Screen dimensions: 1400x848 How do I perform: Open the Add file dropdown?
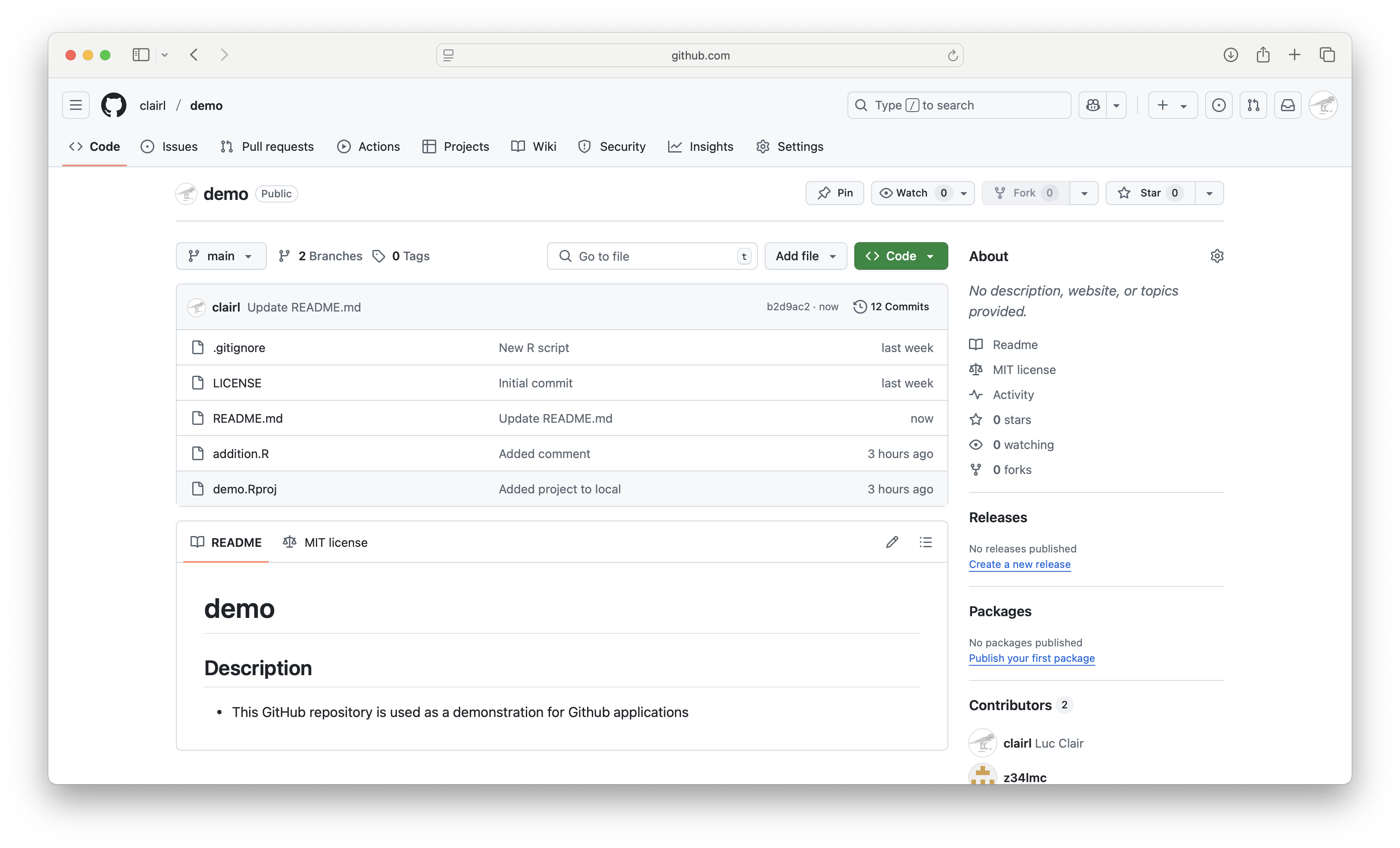pyautogui.click(x=805, y=256)
